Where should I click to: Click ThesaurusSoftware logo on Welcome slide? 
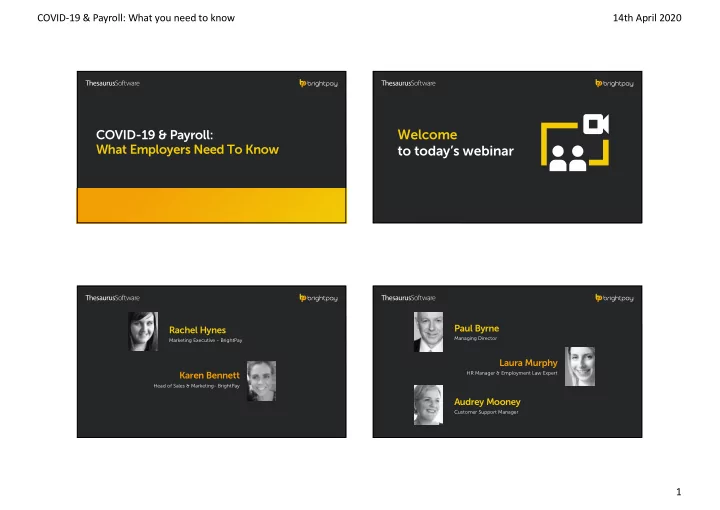tap(408, 83)
